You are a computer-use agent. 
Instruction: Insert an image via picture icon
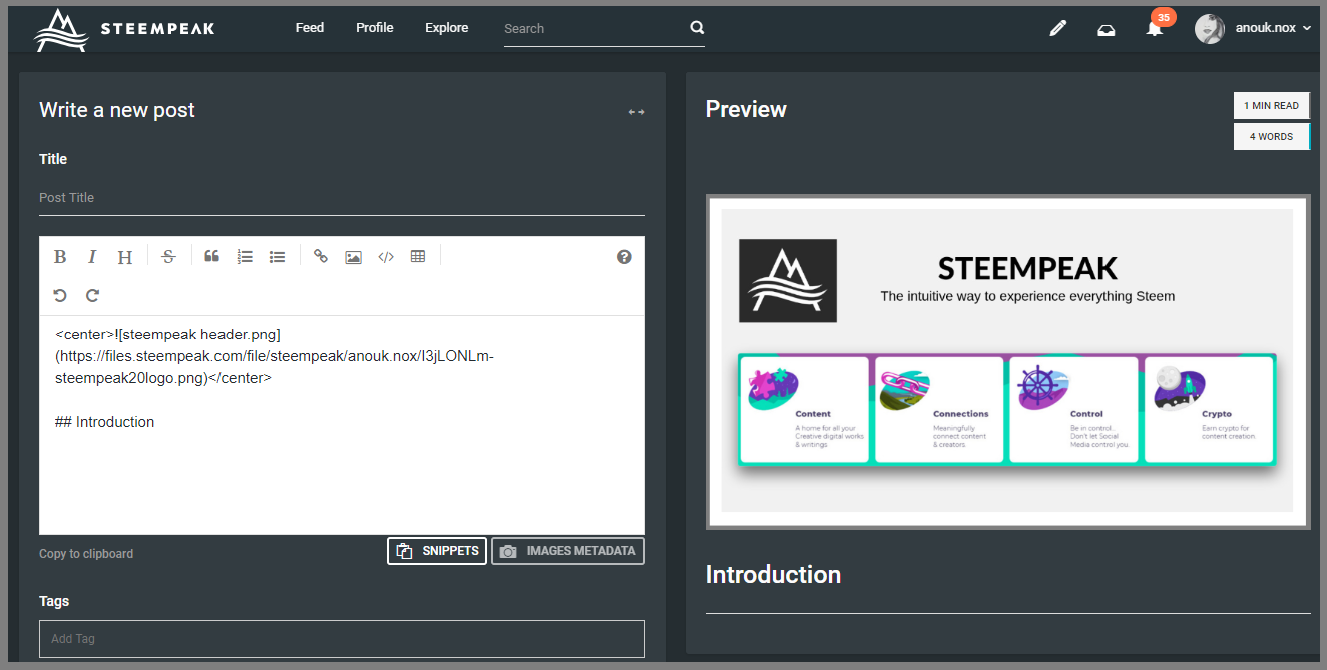coord(353,257)
